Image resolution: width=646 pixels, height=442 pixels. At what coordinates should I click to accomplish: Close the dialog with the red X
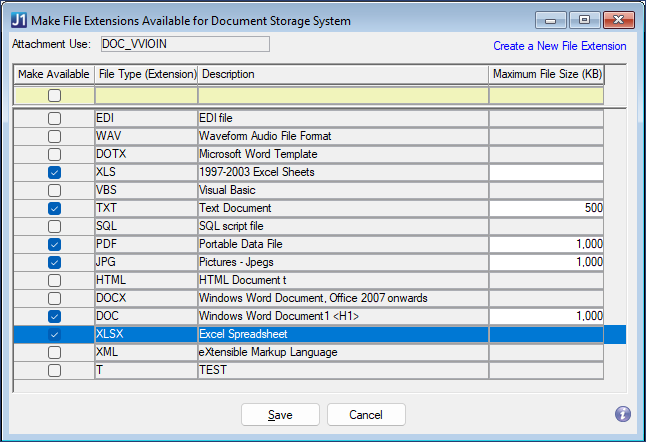(618, 20)
